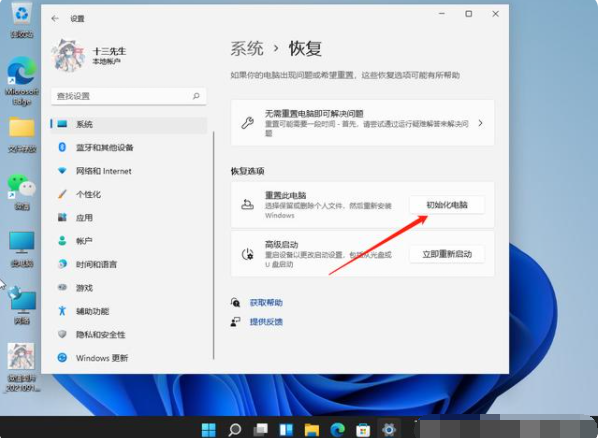Open 蓝牙和其他设备 in the sidebar
The image size is (601, 438).
click(x=104, y=148)
